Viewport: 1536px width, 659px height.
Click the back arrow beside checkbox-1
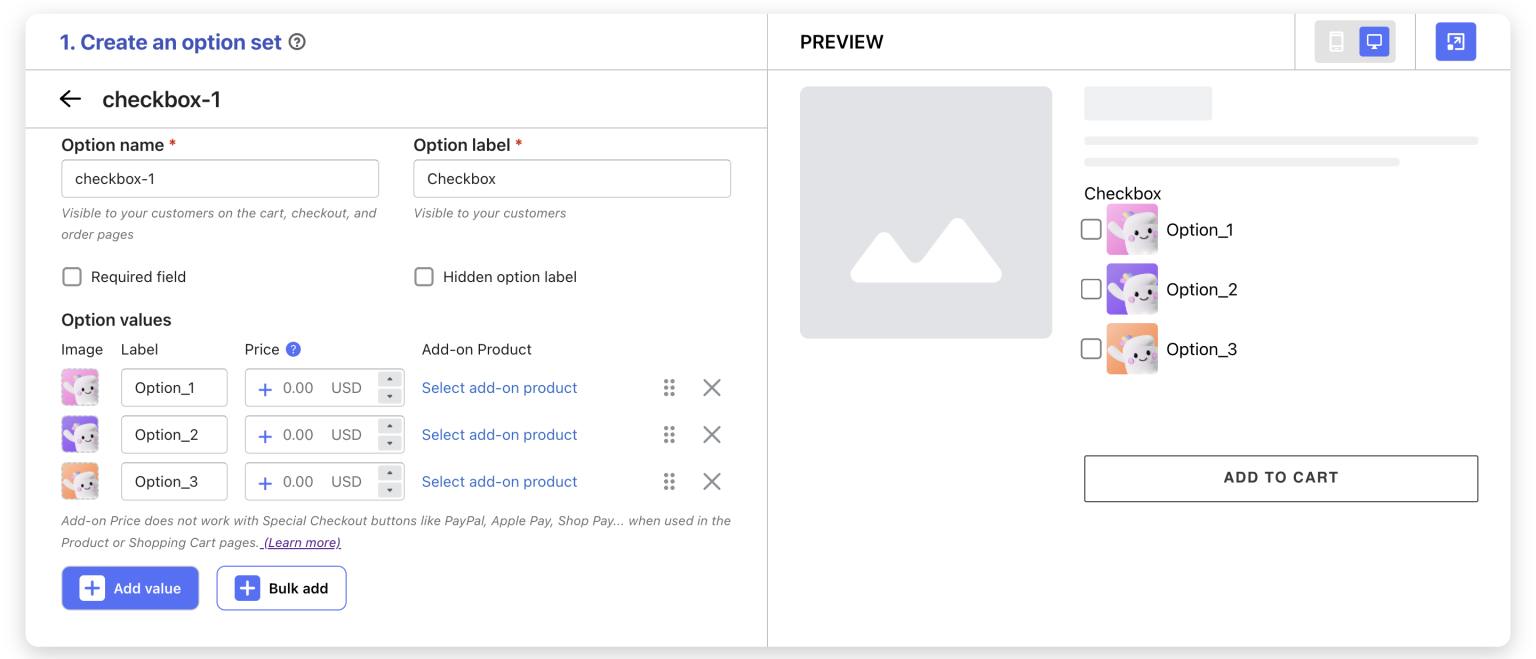tap(70, 98)
